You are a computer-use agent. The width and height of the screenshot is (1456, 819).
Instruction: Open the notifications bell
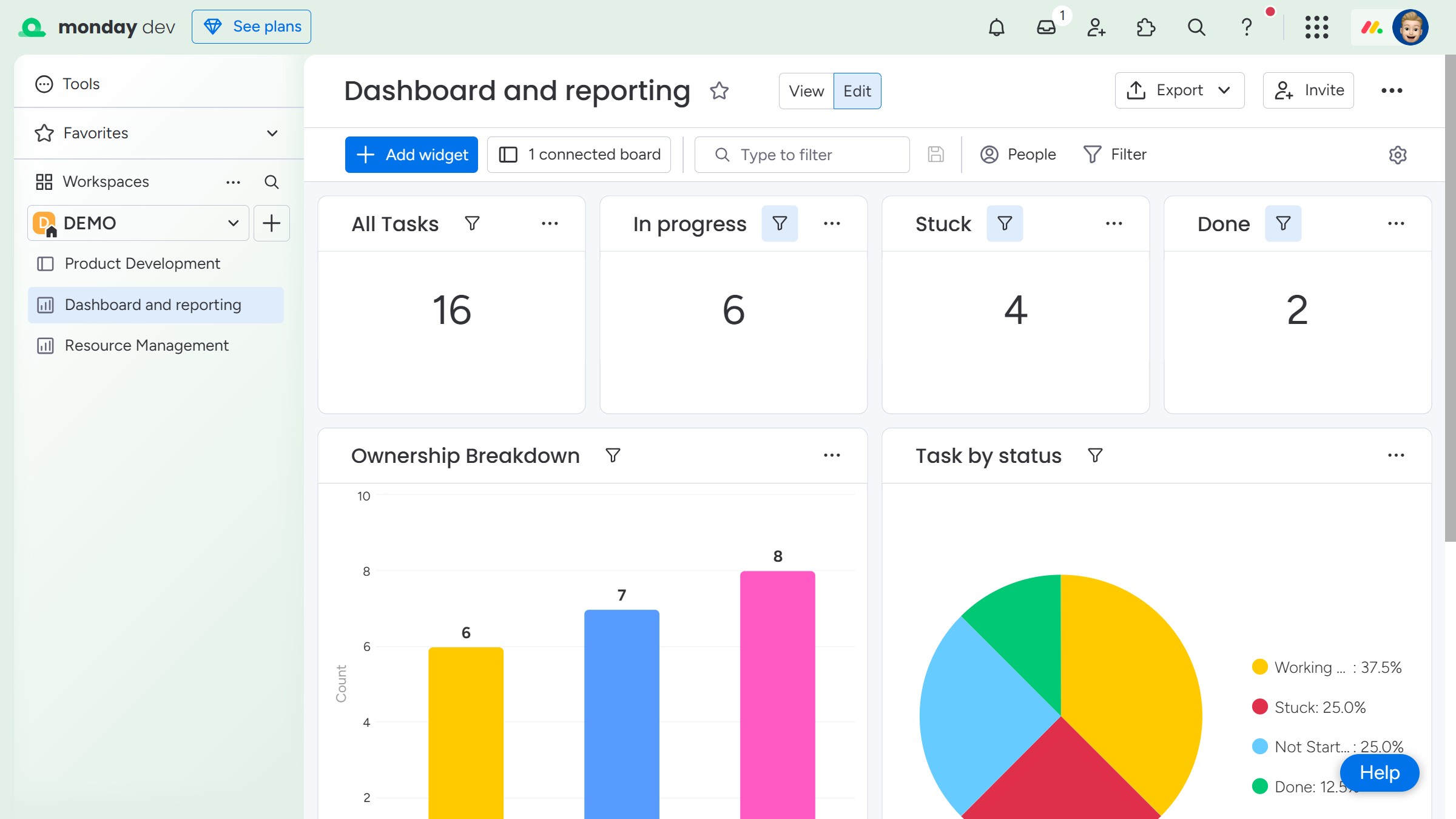[996, 27]
